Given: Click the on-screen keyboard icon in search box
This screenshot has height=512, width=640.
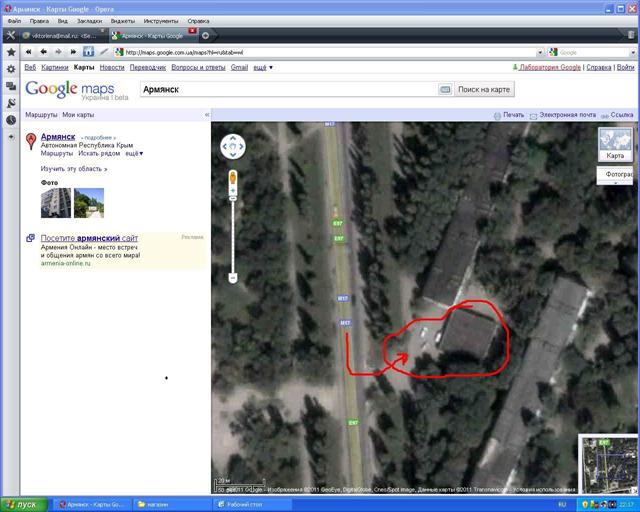Looking at the screenshot, I should 445,89.
